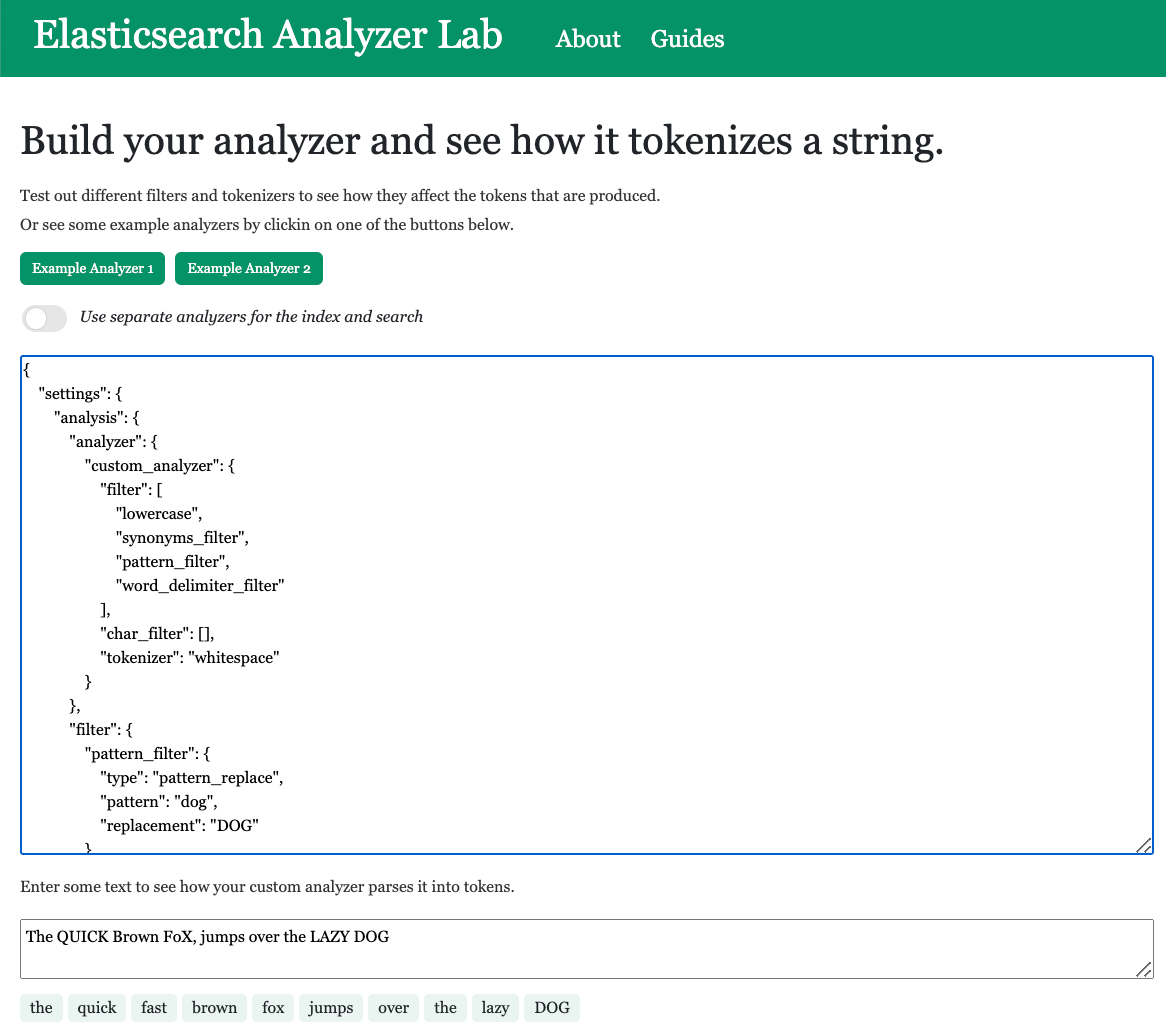Select the fast token chip
Viewport: 1166px width, 1034px height.
(x=153, y=1007)
